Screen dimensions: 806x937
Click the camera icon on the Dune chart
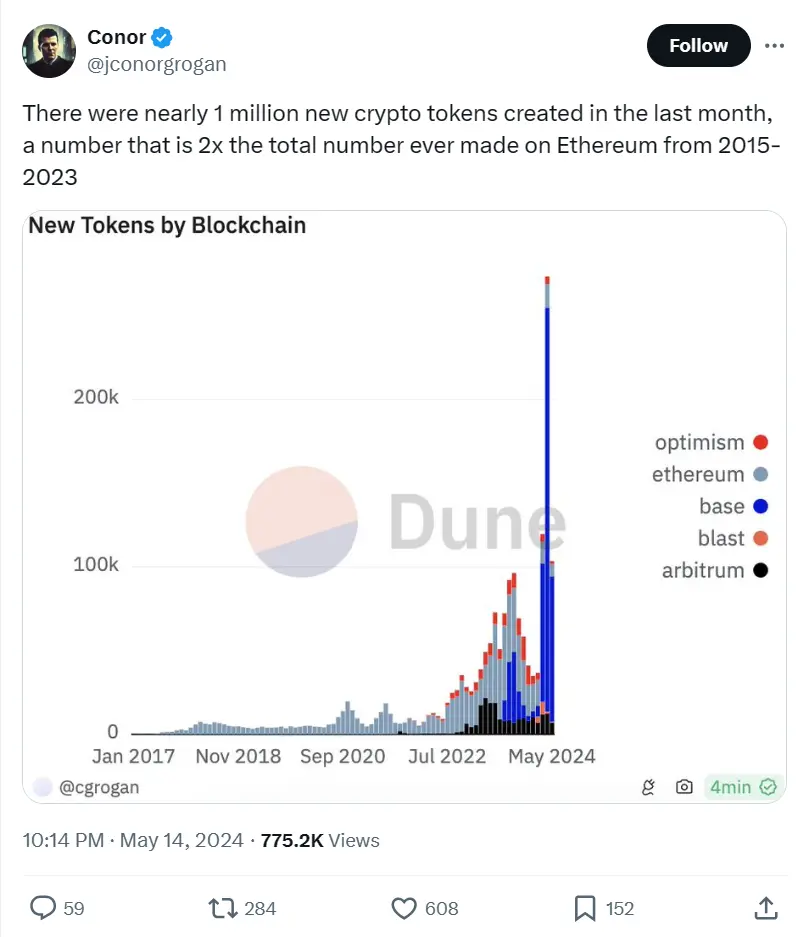684,788
